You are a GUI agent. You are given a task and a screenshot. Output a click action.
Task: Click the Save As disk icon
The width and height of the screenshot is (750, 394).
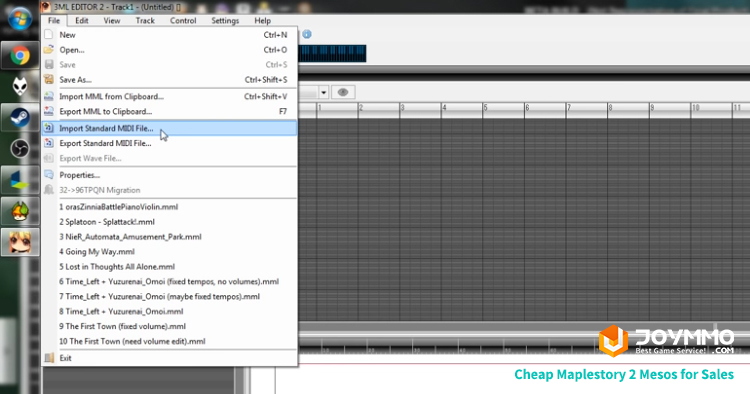pos(49,79)
